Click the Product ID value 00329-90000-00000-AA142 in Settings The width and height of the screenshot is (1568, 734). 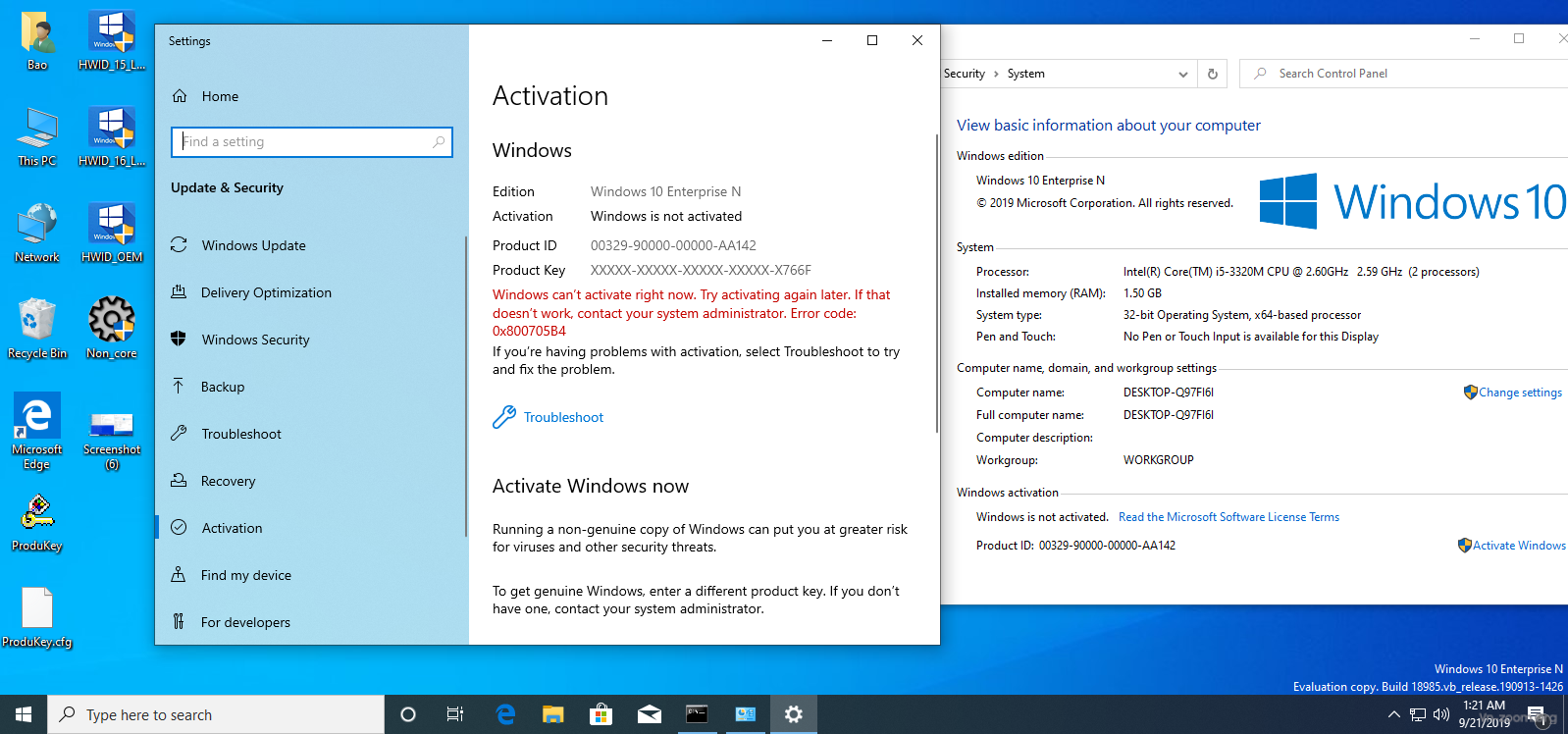673,245
